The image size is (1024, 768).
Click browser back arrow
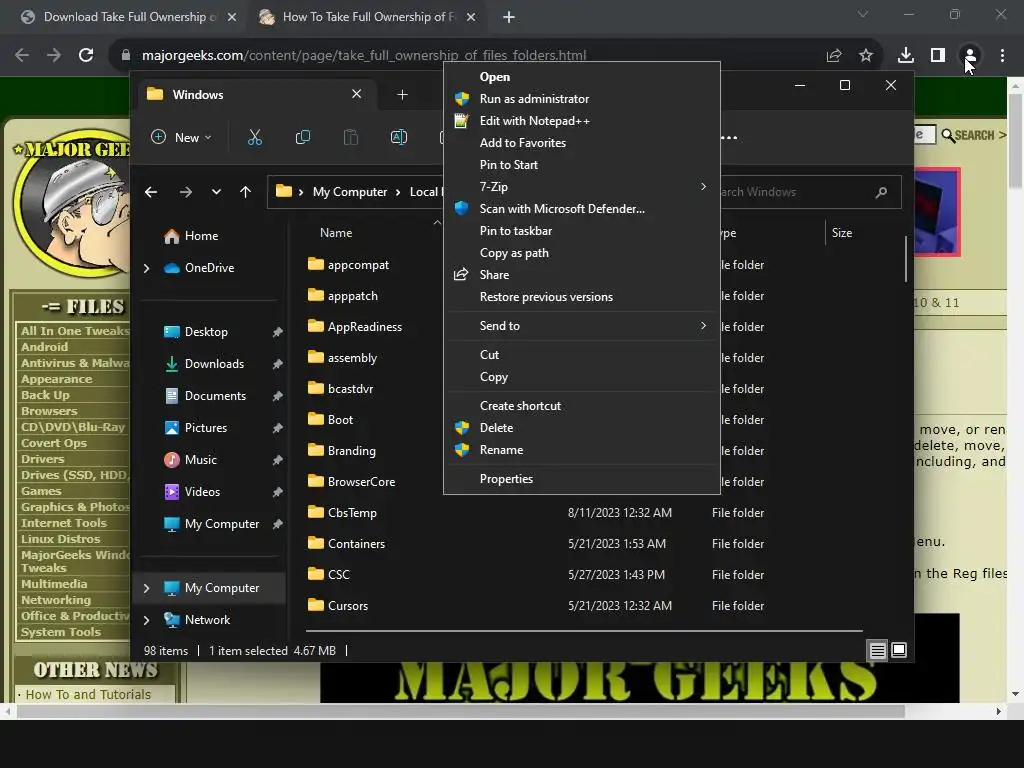[22, 55]
